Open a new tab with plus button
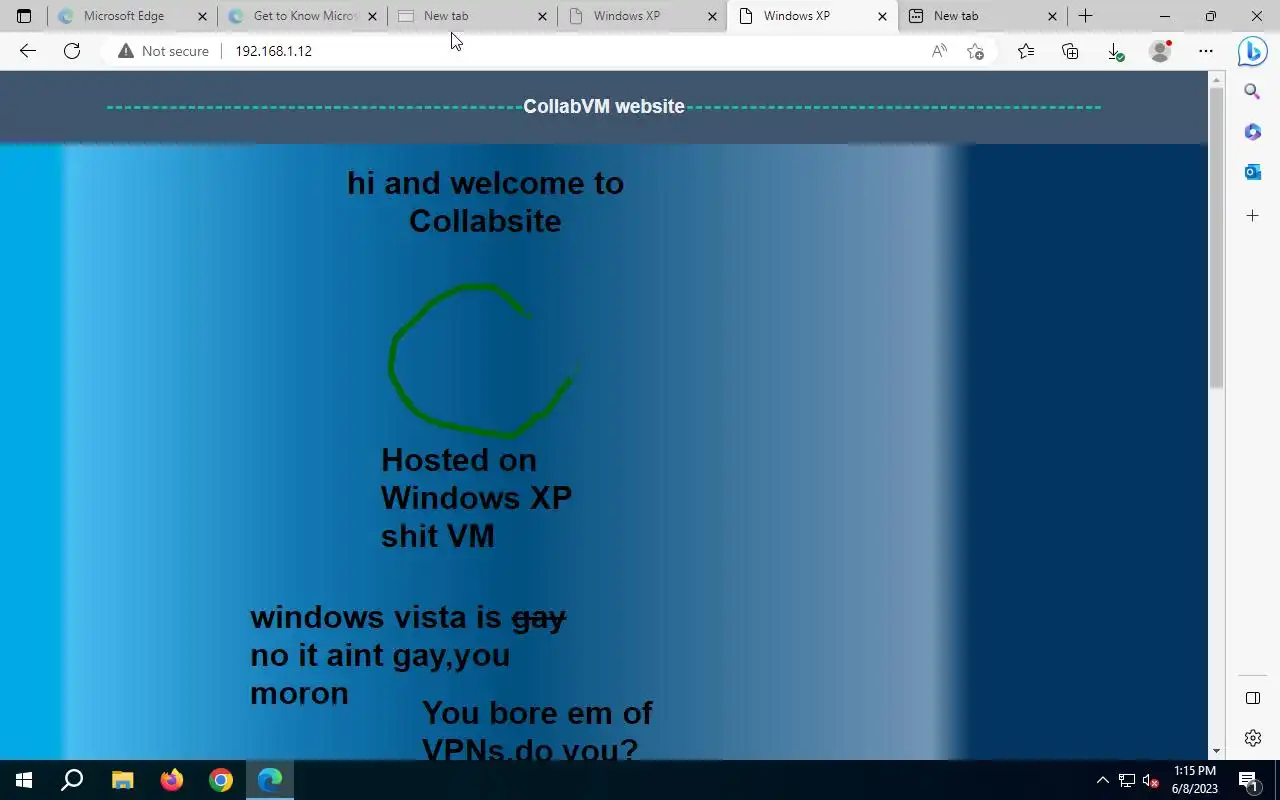Screen dimensions: 1280x800 [1086, 16]
